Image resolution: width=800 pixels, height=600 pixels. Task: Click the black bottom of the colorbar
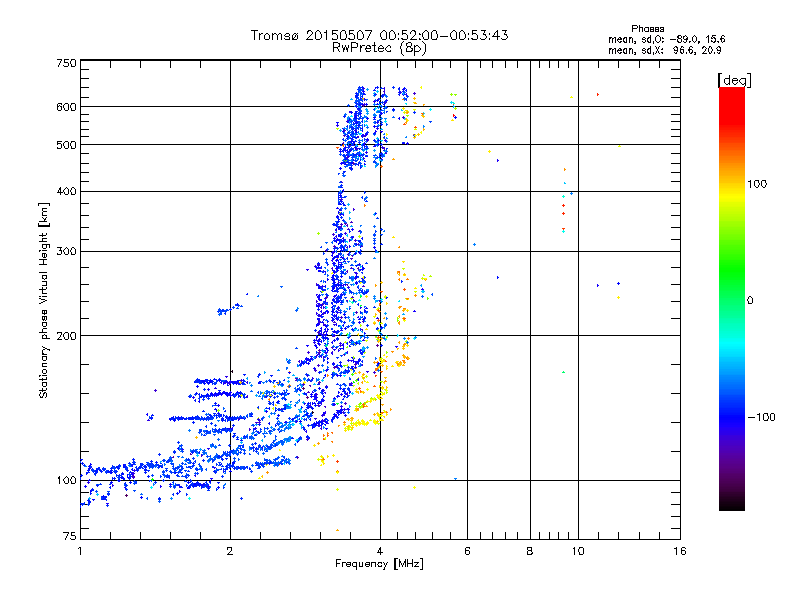pos(732,504)
